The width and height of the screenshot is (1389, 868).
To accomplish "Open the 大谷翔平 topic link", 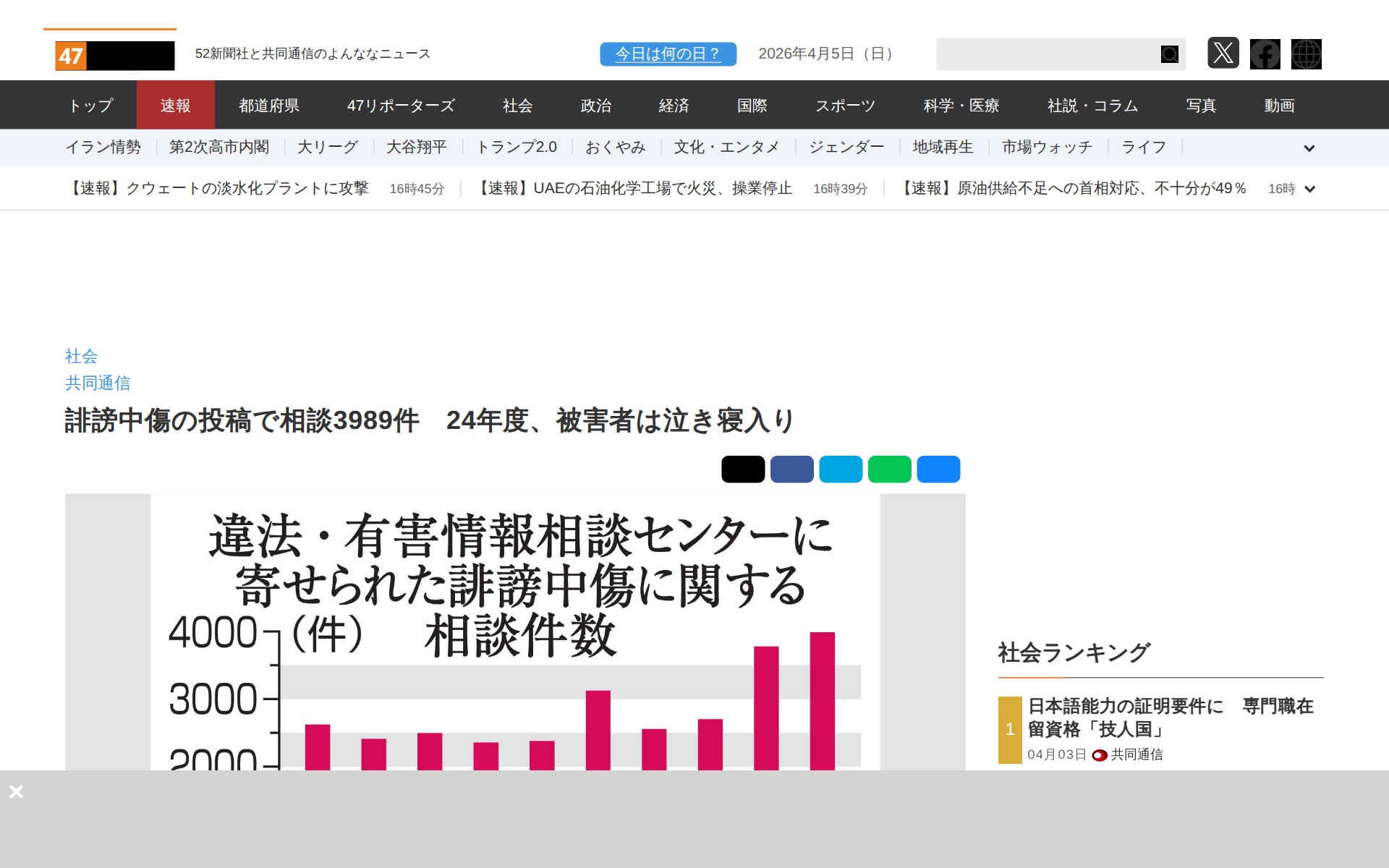I will pyautogui.click(x=416, y=148).
